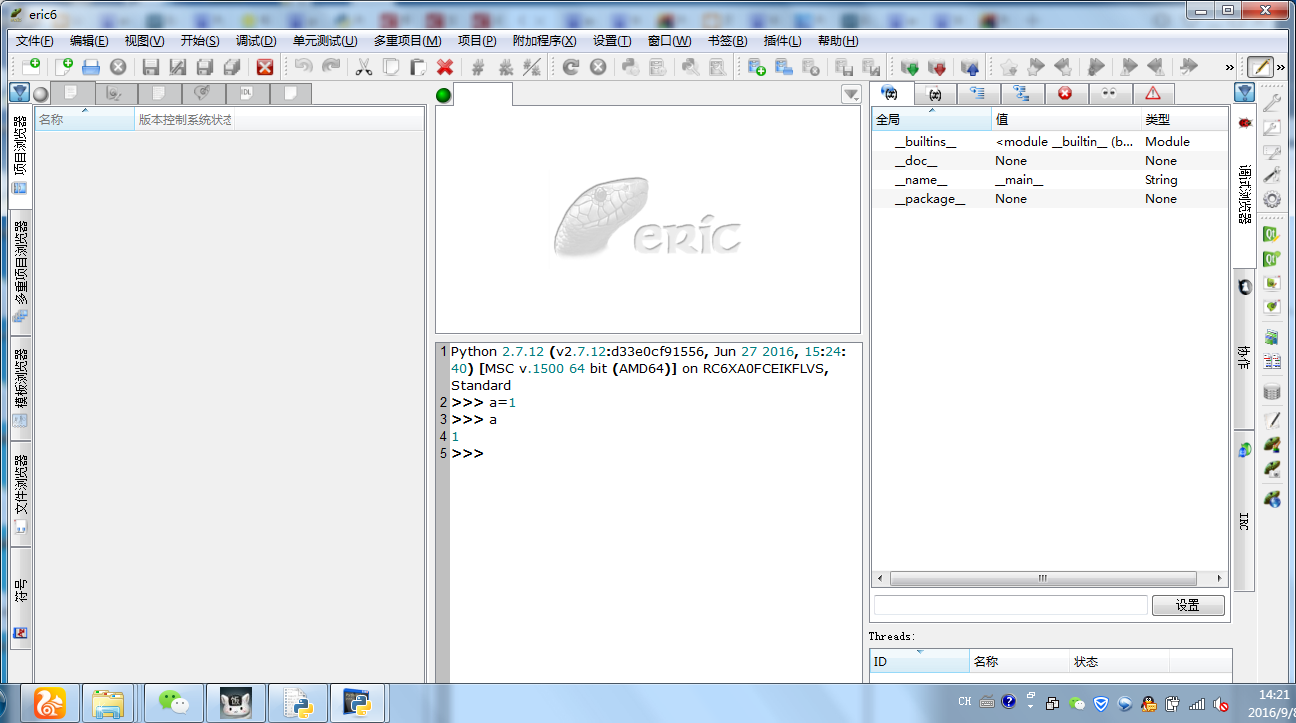The image size is (1296, 723).
Task: Switch to the local variables tab
Action: point(935,94)
